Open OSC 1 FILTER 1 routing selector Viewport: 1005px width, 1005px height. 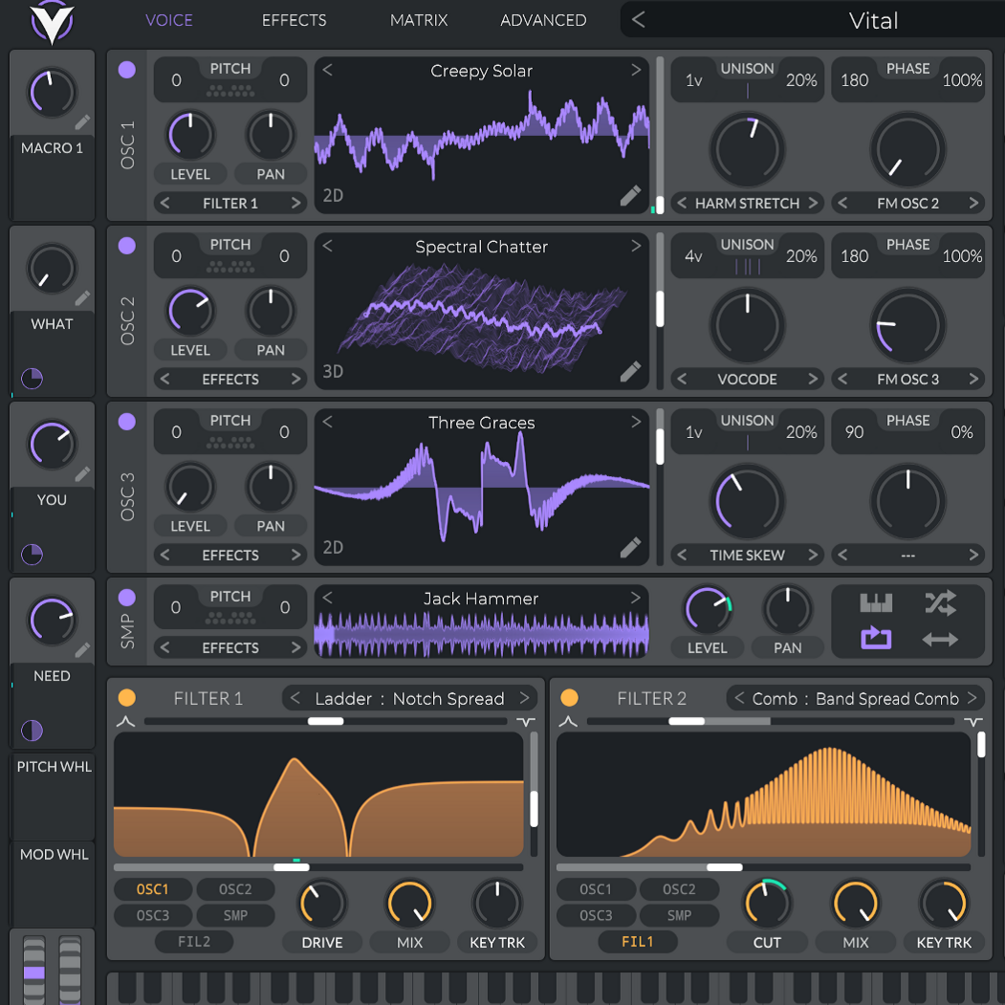click(230, 203)
